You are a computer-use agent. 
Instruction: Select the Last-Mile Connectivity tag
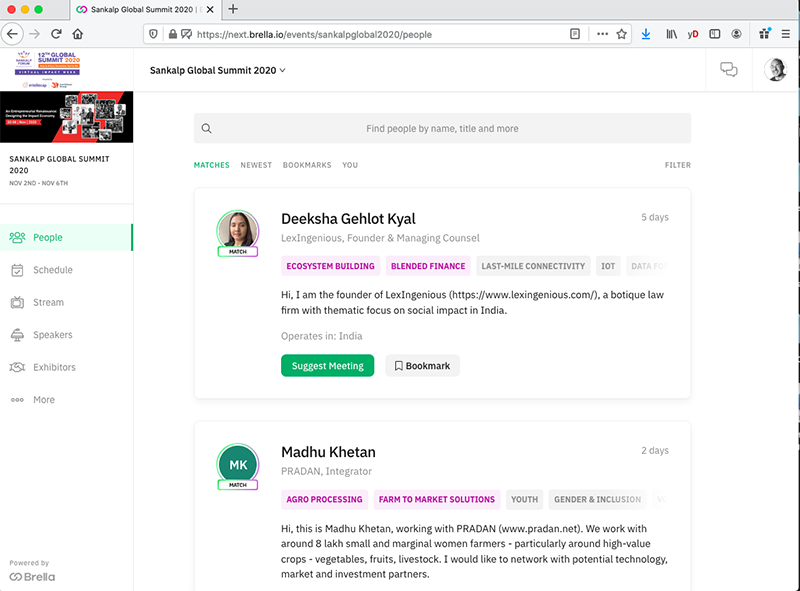(x=533, y=266)
